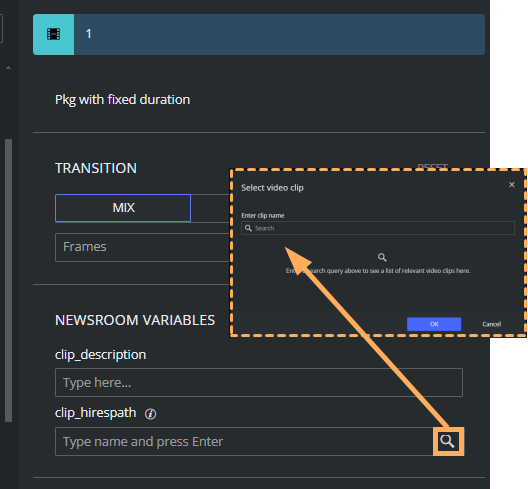Click the Pkg with fixed duration title
The height and width of the screenshot is (489, 528).
click(x=122, y=100)
